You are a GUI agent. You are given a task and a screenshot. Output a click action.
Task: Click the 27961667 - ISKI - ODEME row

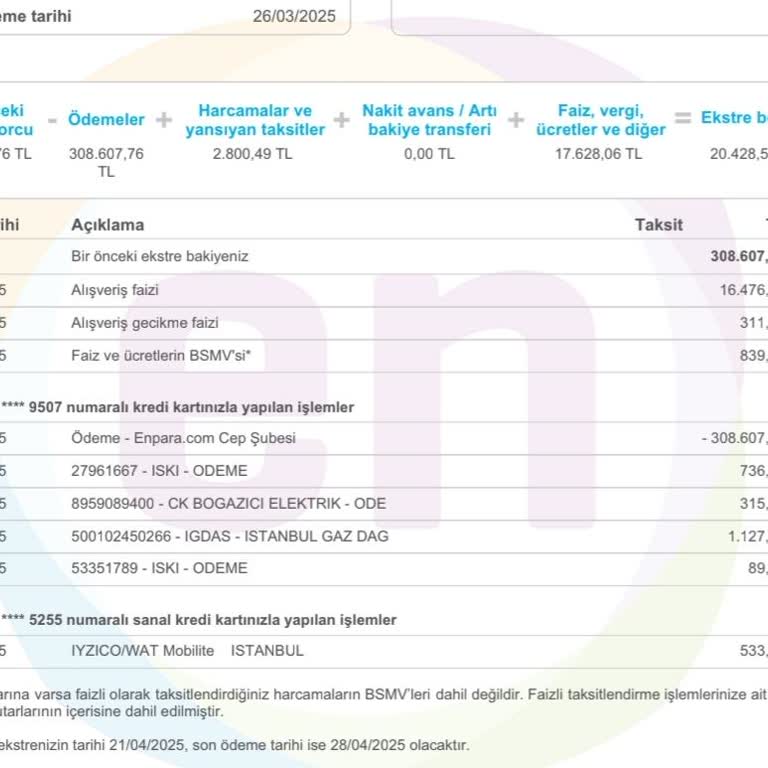click(x=384, y=471)
